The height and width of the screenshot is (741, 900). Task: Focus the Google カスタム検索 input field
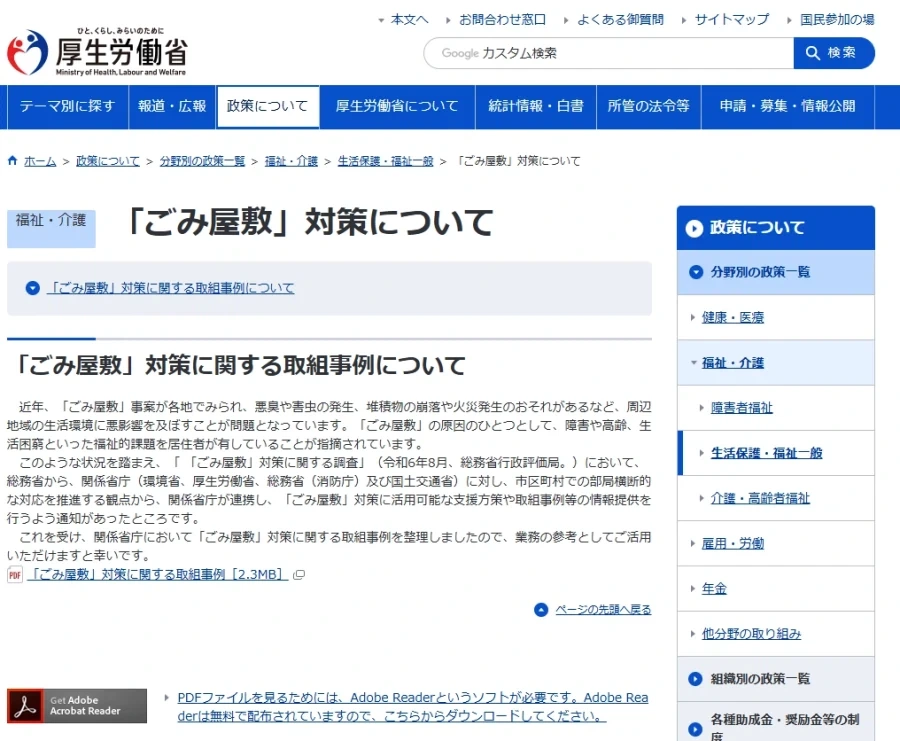coord(608,53)
